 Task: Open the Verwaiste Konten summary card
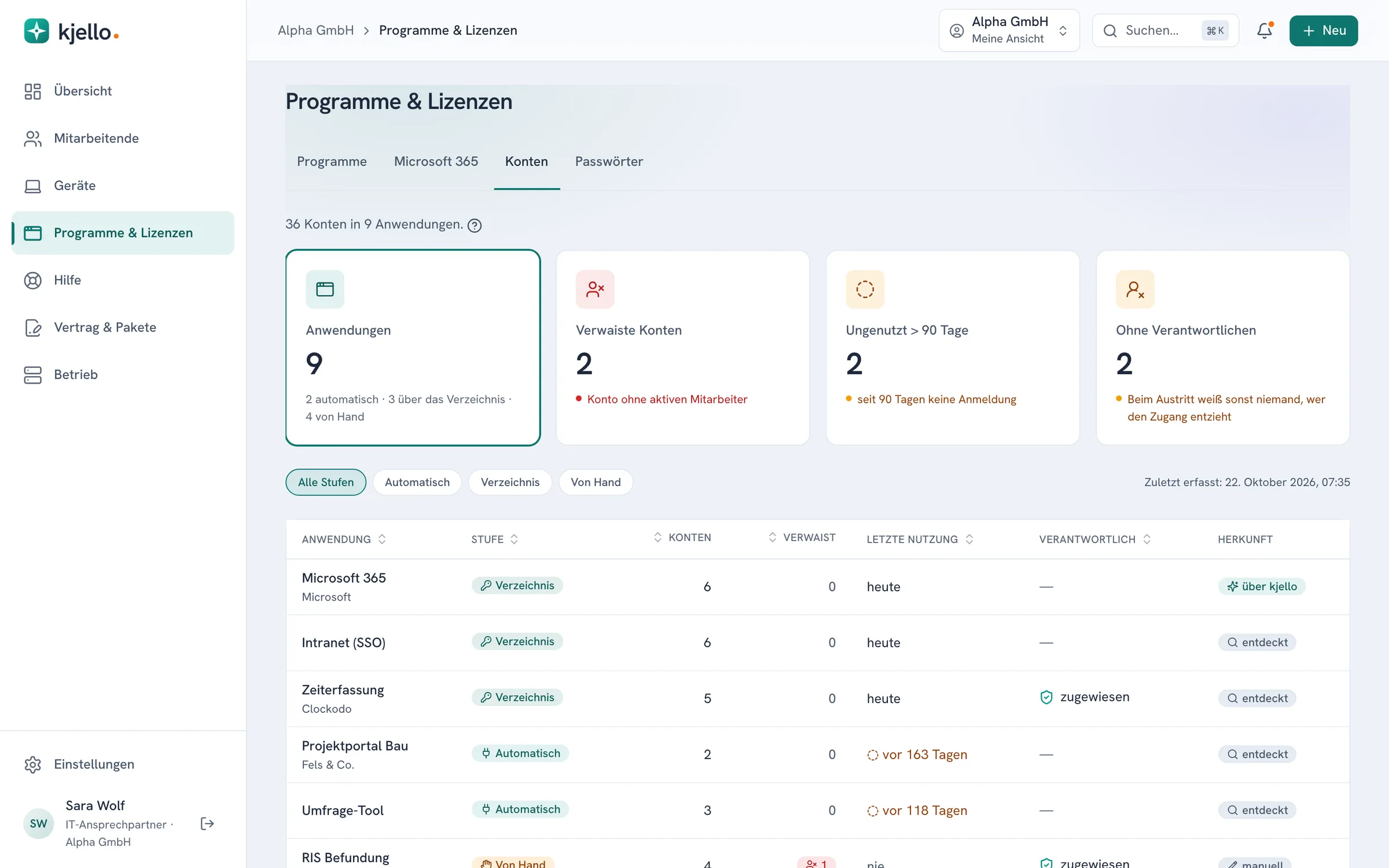click(682, 348)
